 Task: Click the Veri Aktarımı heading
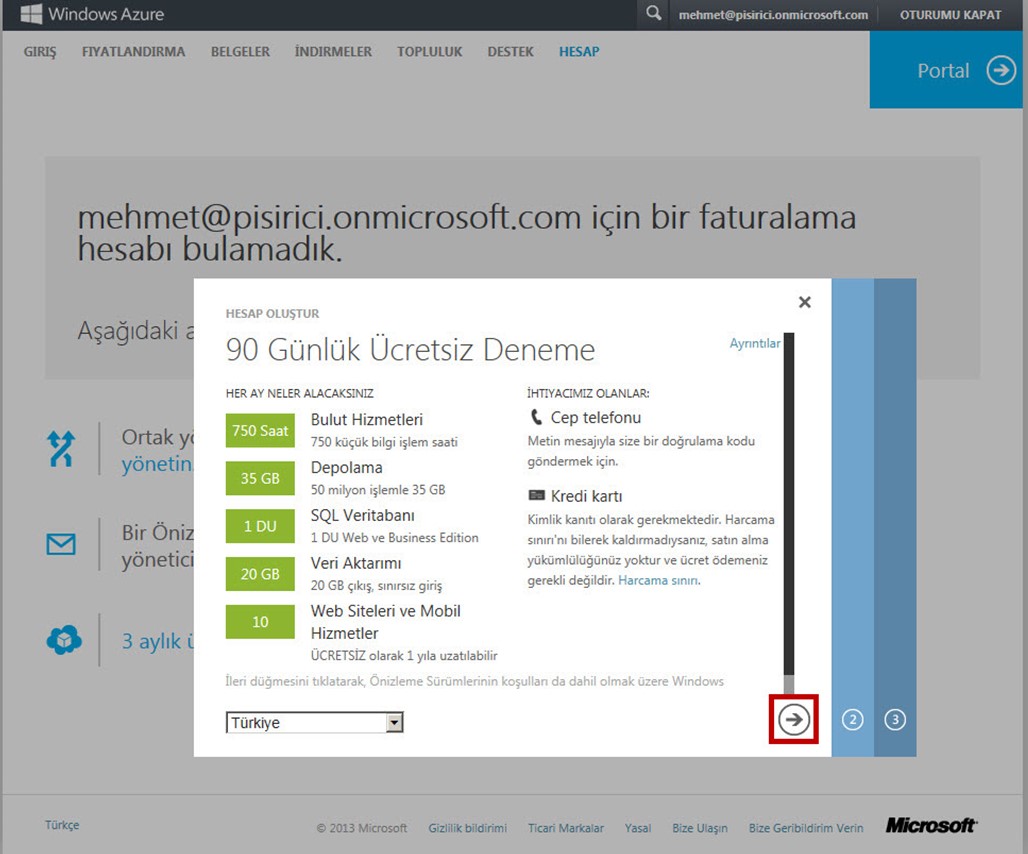tap(356, 563)
